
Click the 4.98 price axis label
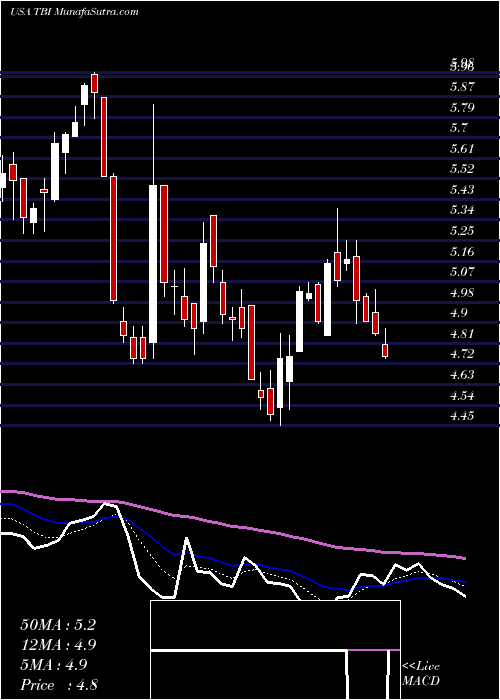(x=462, y=292)
